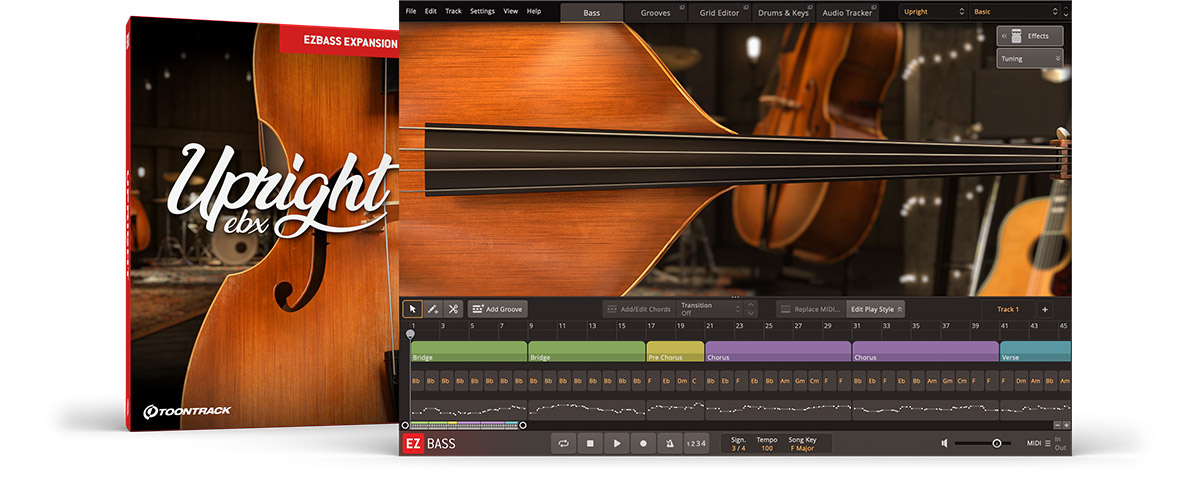
Task: Open the Effects panel pedal icon
Action: [1014, 36]
